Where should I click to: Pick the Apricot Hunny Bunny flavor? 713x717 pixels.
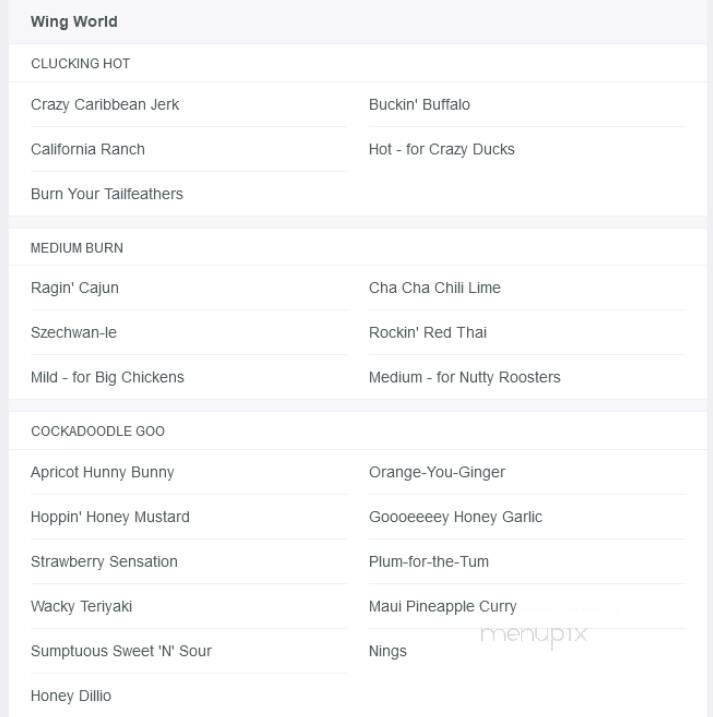pyautogui.click(x=102, y=472)
